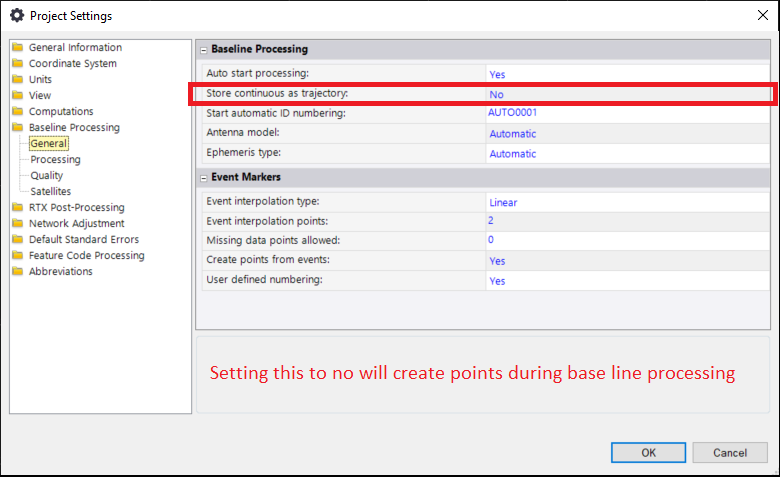Click the Units folder icon

point(17,80)
